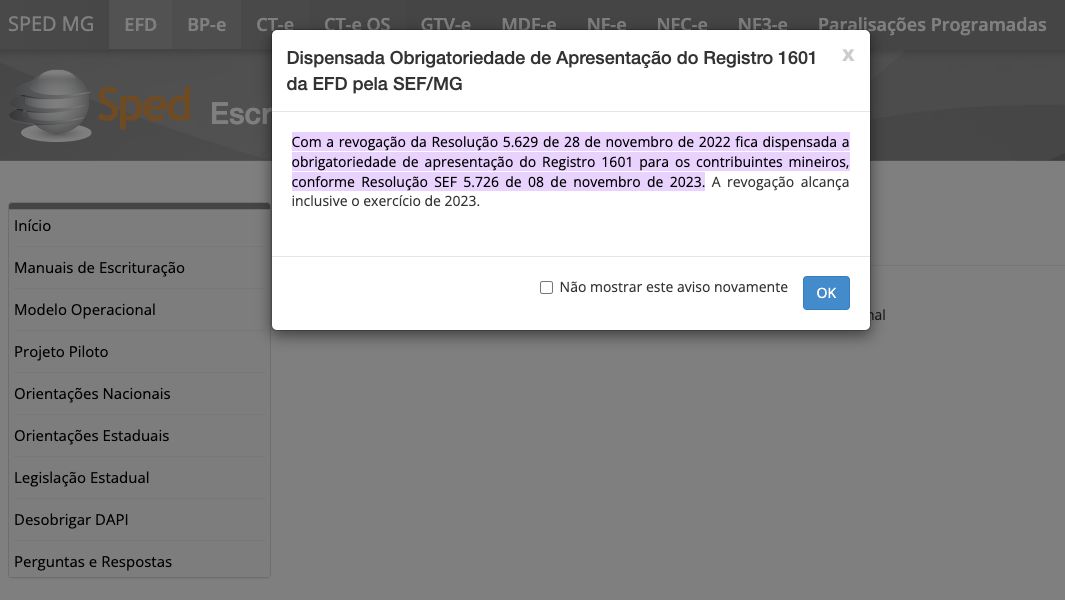Open Desobrigar DAPI sidebar item

click(x=71, y=520)
